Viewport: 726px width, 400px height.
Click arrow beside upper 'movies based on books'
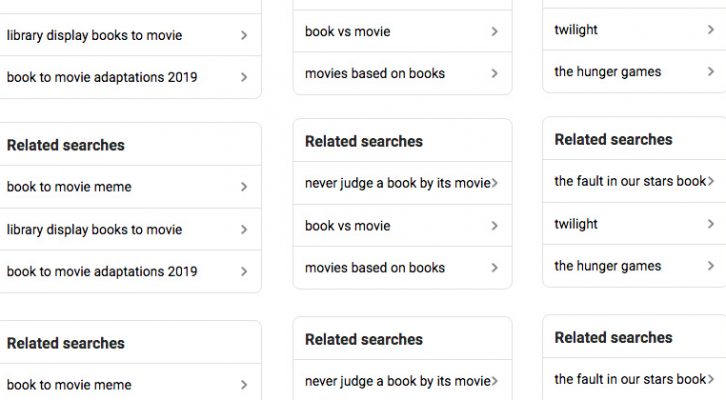click(x=494, y=73)
